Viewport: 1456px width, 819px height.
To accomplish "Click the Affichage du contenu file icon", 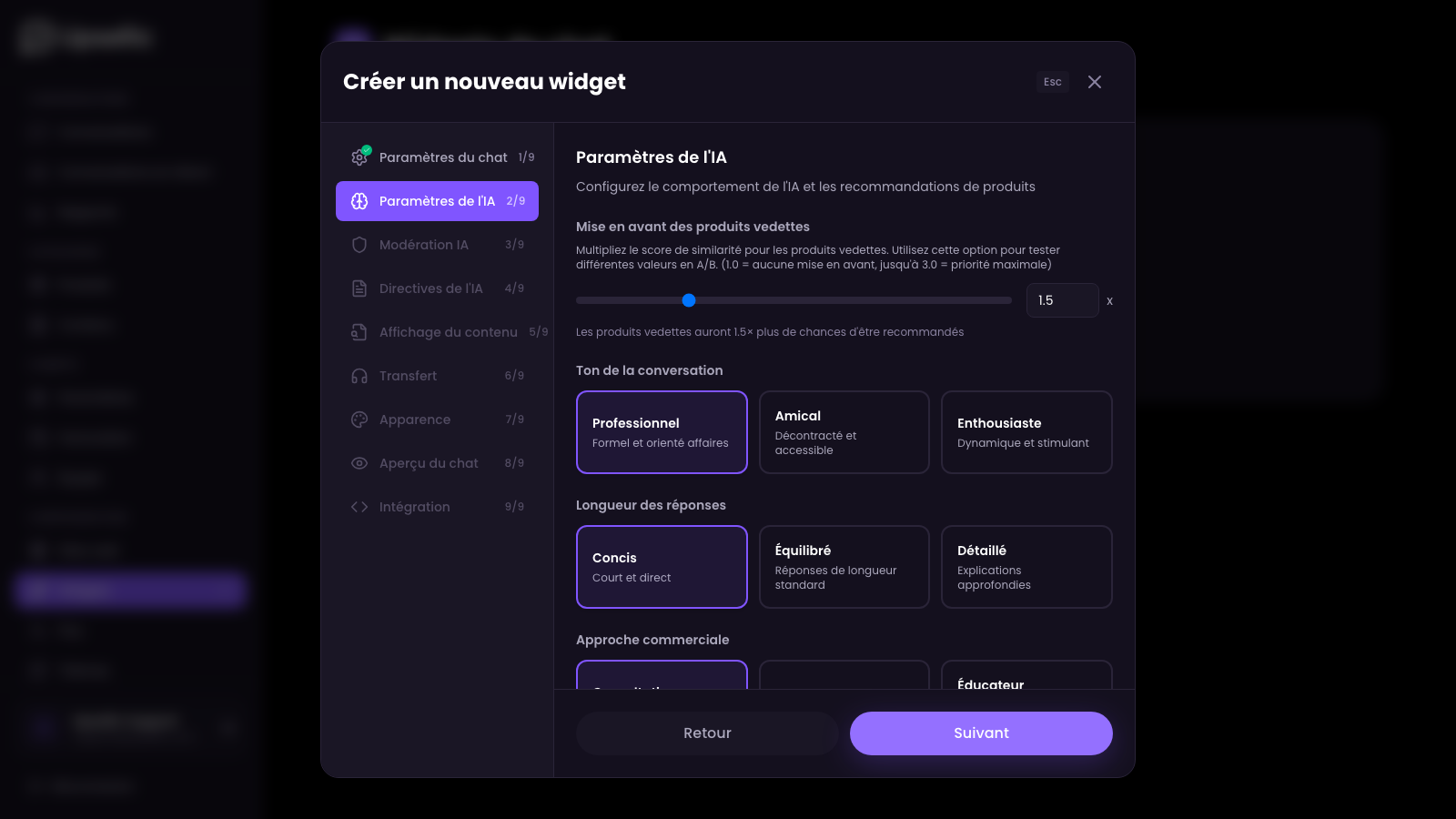I will point(359,332).
